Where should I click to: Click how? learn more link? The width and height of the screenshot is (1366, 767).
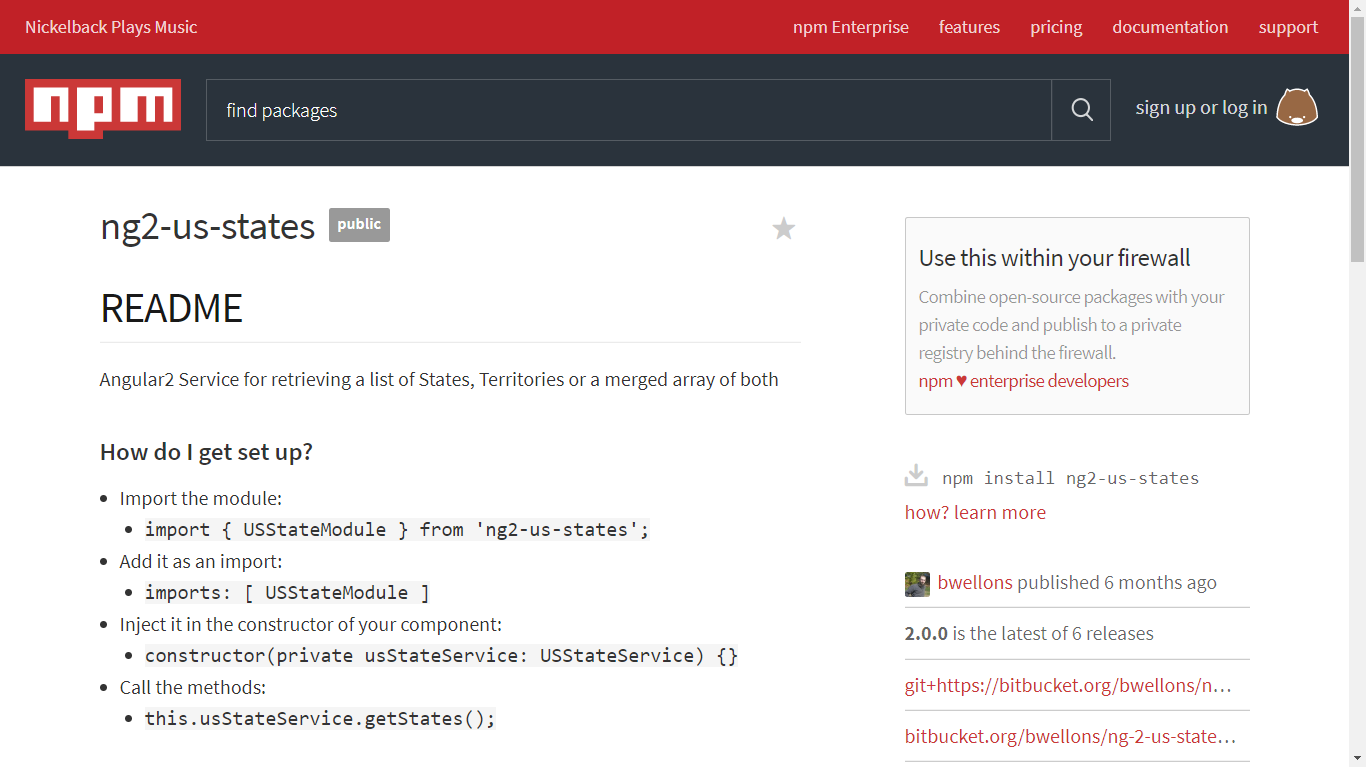pos(975,512)
